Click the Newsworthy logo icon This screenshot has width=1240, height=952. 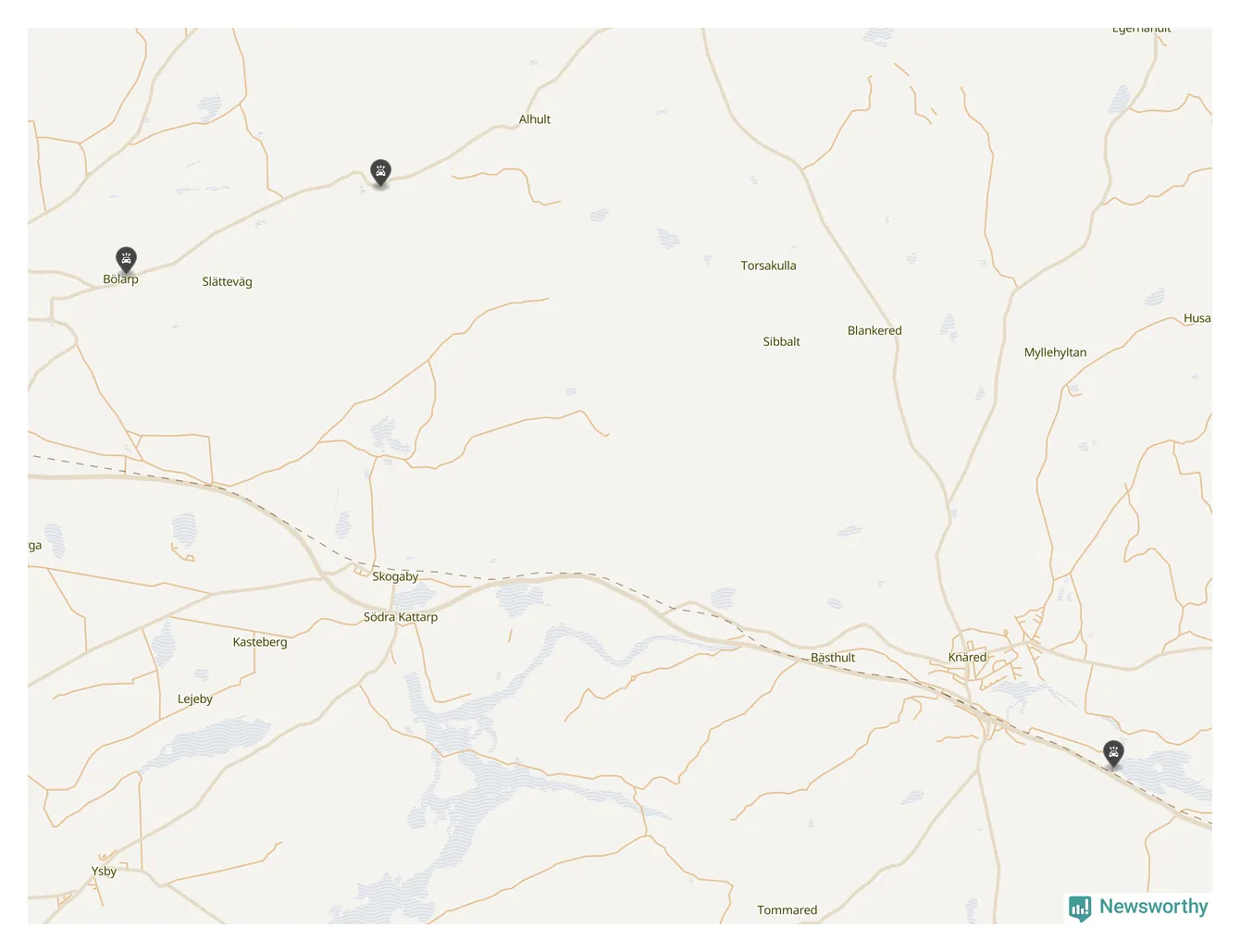pyautogui.click(x=1080, y=908)
